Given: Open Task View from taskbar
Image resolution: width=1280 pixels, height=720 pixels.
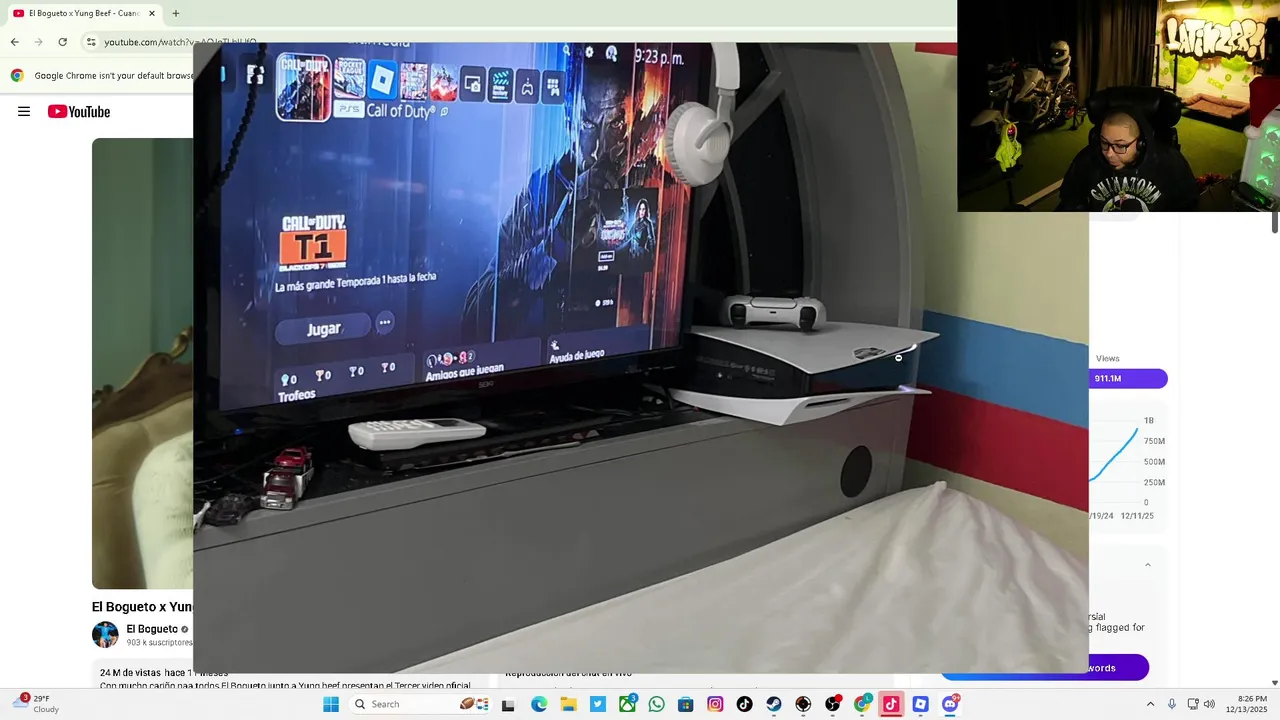Looking at the screenshot, I should click(508, 704).
